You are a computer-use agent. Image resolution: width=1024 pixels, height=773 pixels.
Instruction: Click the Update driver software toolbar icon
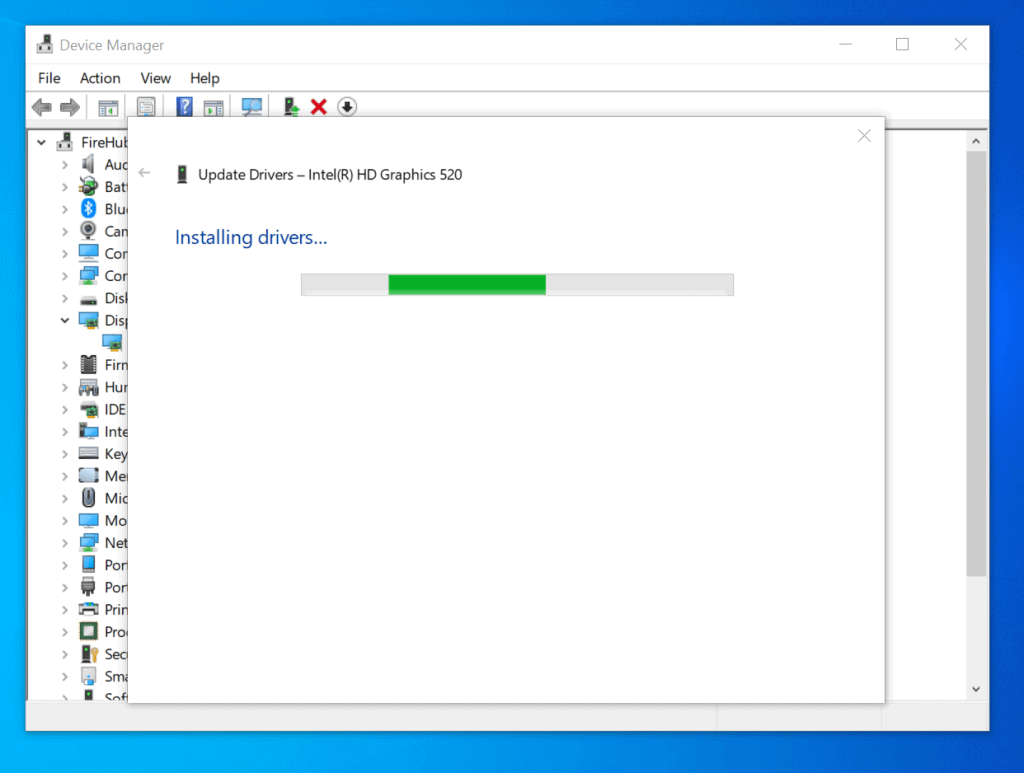click(291, 106)
